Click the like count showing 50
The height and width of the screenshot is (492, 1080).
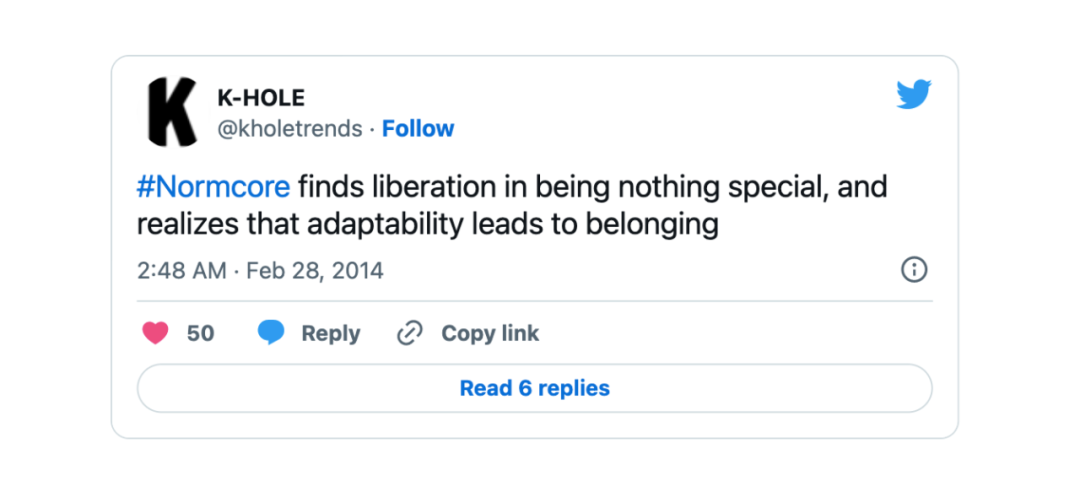(200, 334)
